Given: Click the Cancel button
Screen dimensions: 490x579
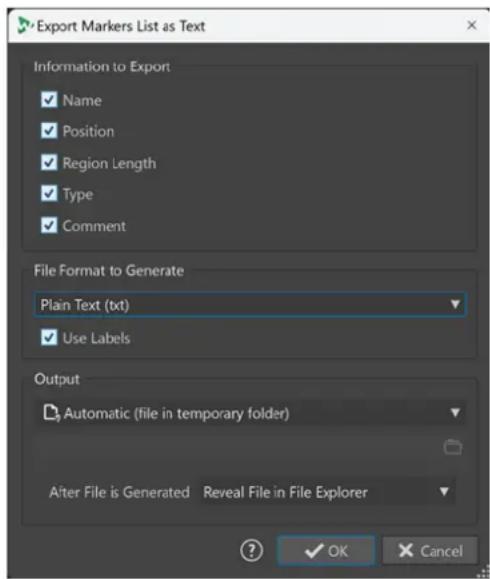Looking at the screenshot, I should pos(430,551).
